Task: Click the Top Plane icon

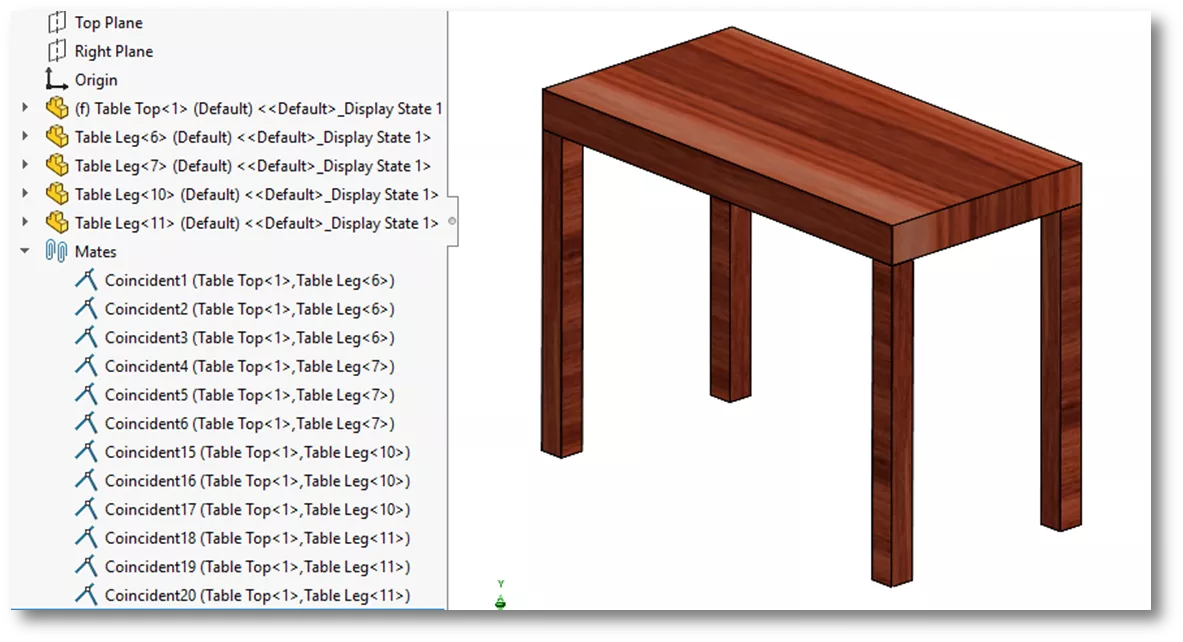Action: [x=57, y=23]
